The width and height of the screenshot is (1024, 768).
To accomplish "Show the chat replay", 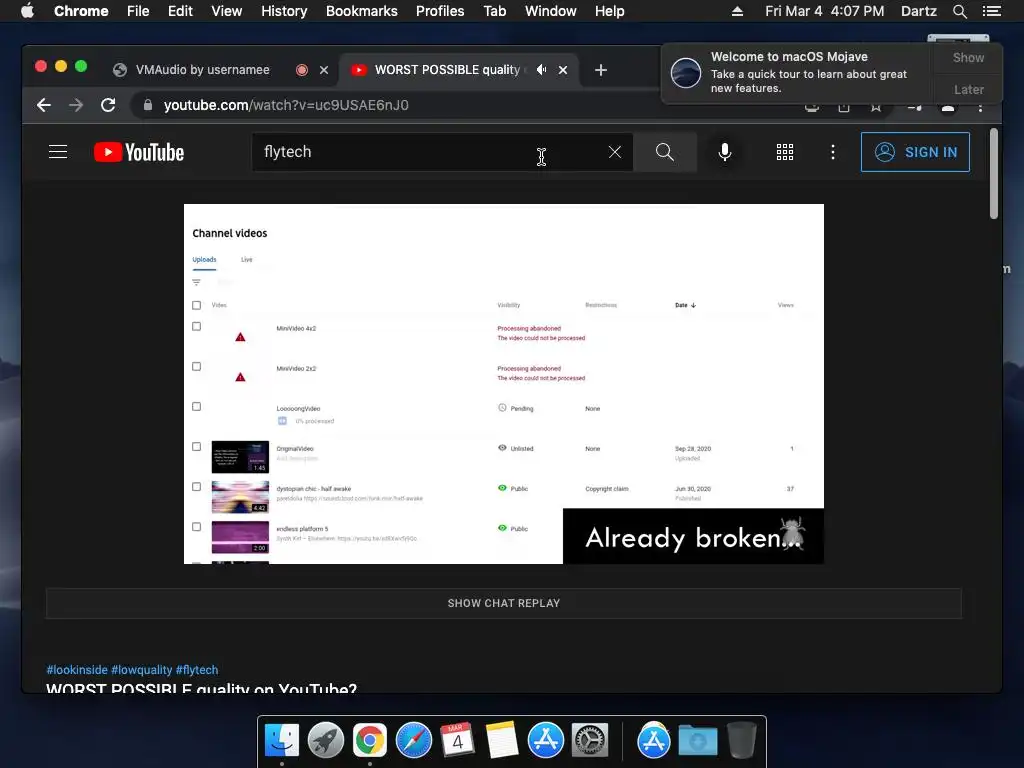I will coord(504,603).
